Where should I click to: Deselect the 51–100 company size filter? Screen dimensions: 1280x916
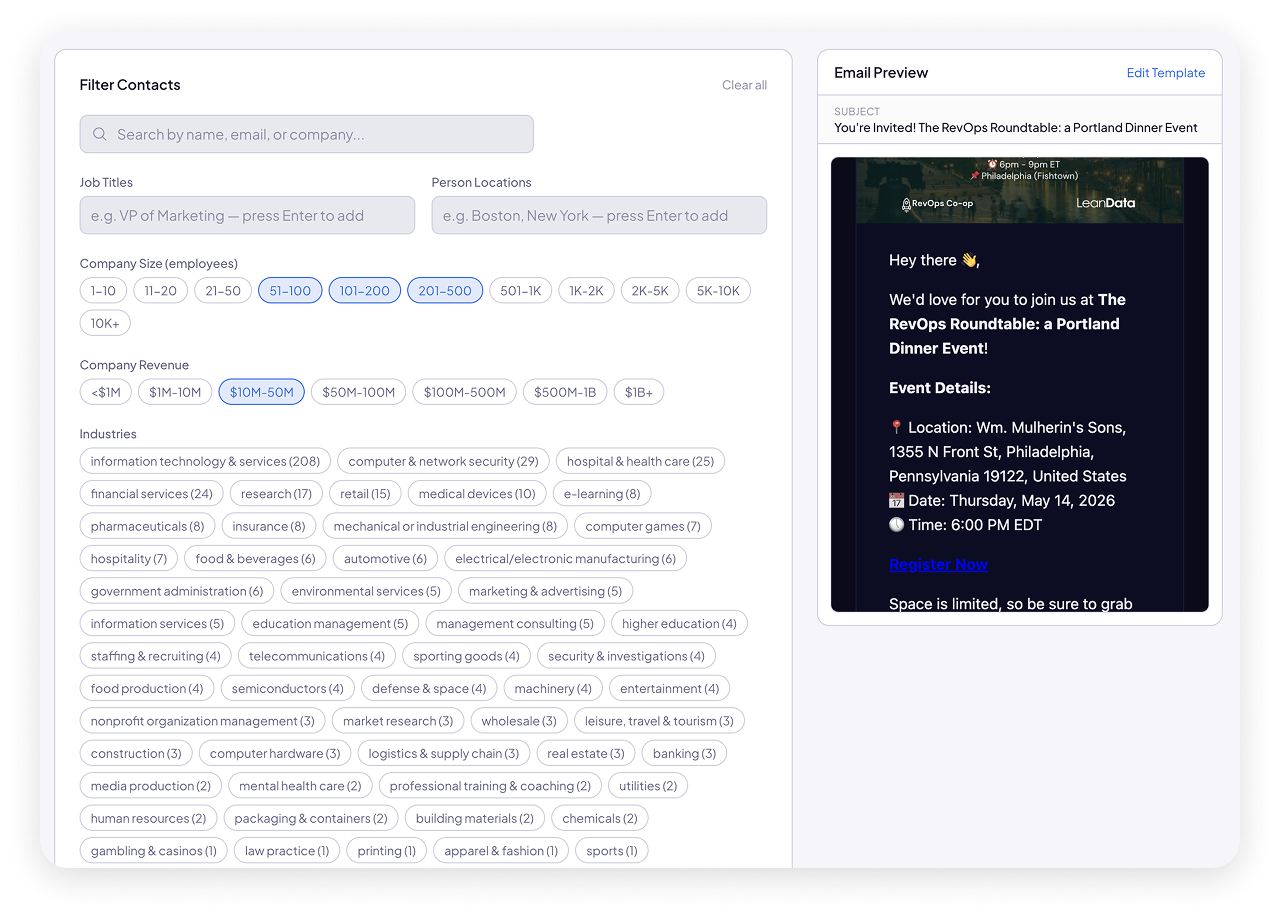click(289, 290)
